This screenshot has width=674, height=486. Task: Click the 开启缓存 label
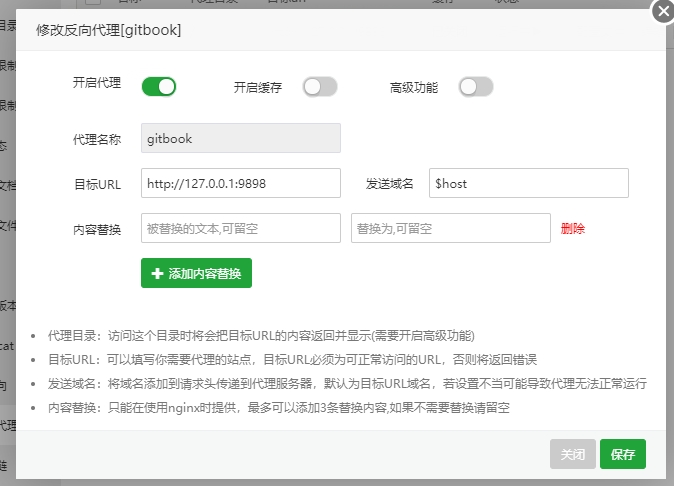[x=257, y=88]
